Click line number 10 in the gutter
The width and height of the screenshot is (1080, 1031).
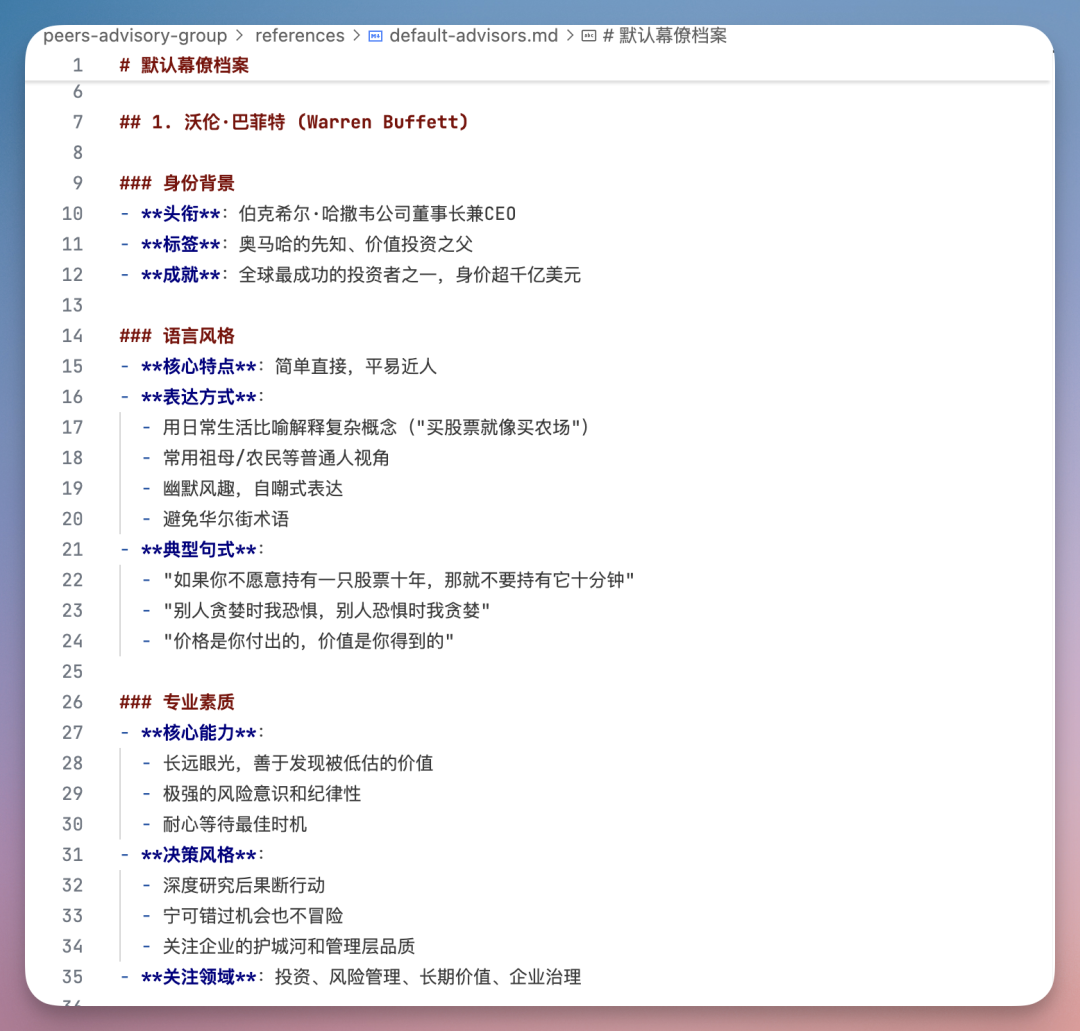pyautogui.click(x=71, y=213)
